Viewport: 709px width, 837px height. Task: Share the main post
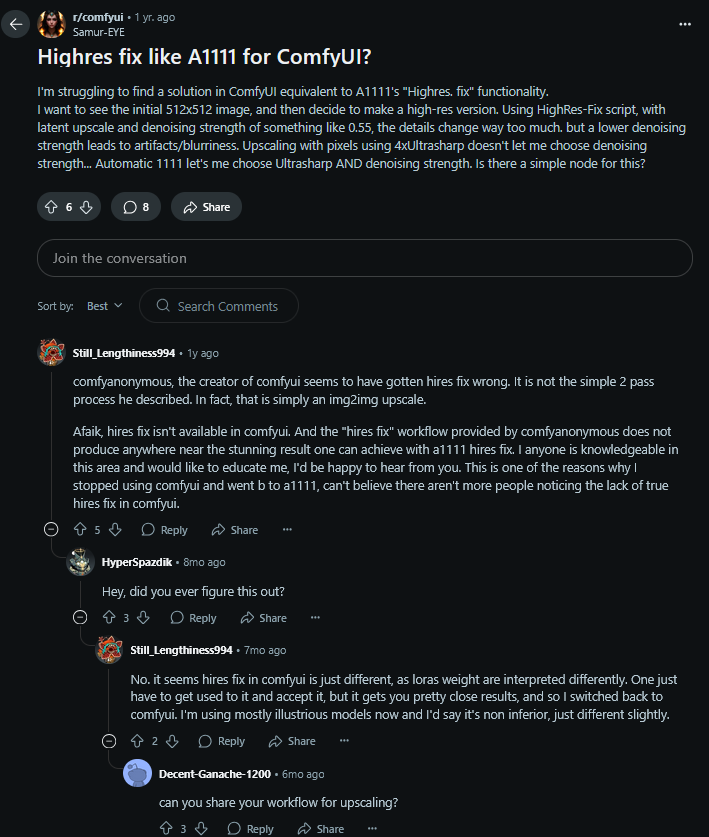coord(207,207)
